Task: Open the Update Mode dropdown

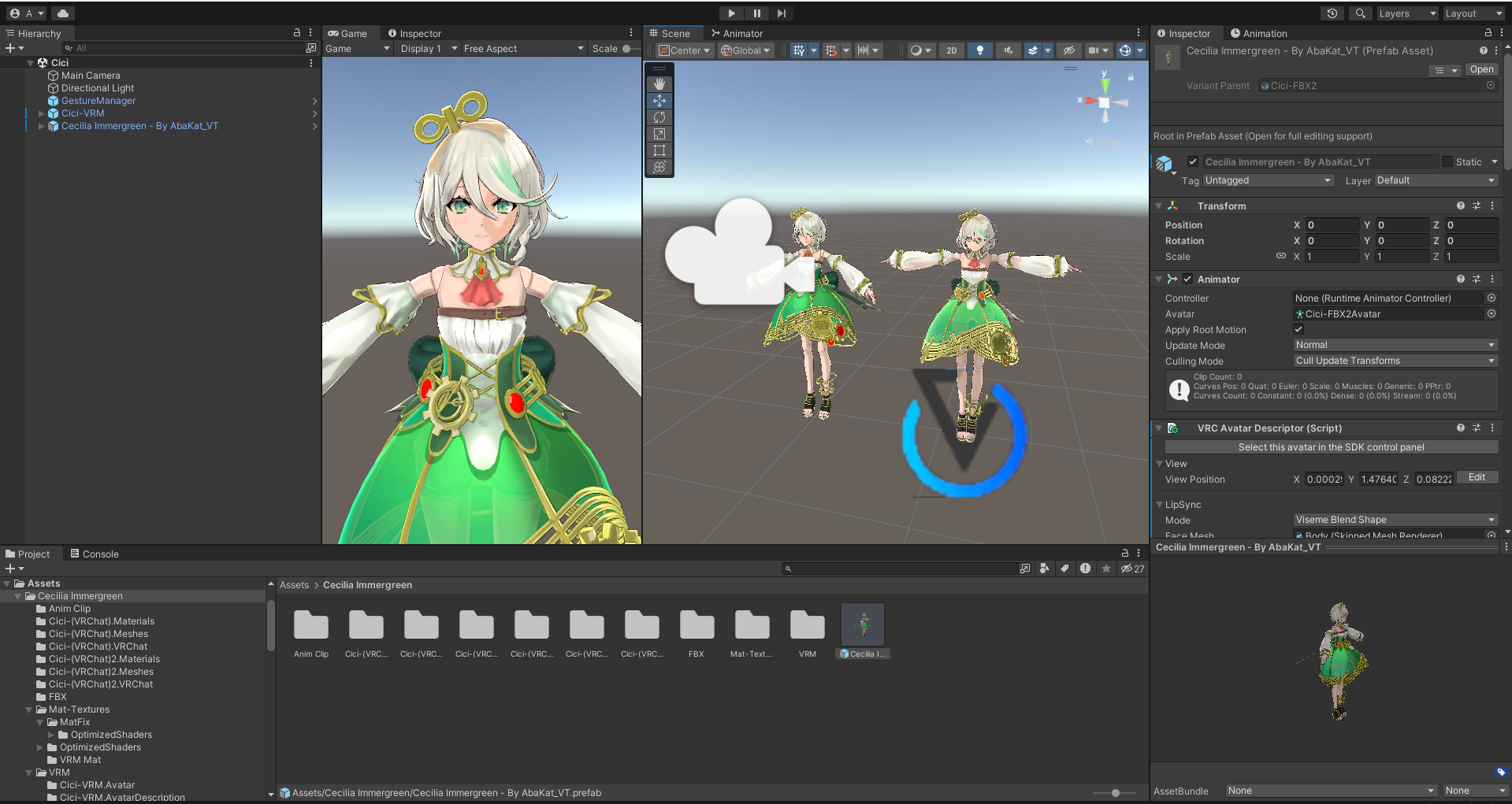Action: point(1394,345)
